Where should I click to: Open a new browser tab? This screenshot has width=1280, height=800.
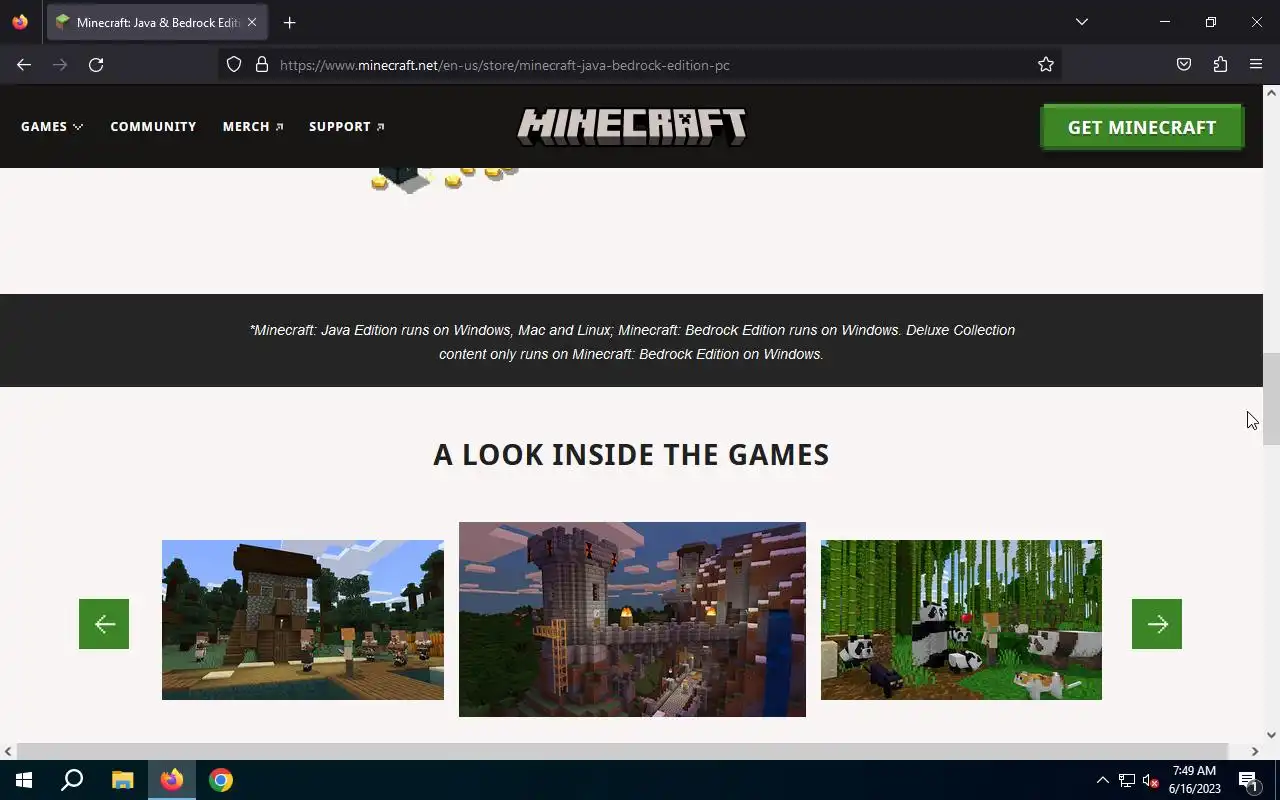click(289, 22)
